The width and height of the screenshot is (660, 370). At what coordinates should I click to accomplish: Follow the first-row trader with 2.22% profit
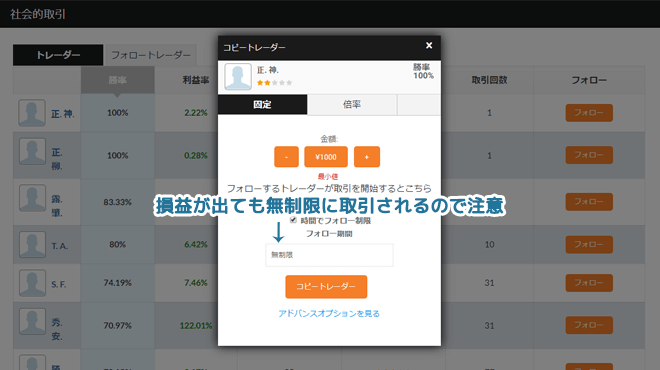point(589,113)
